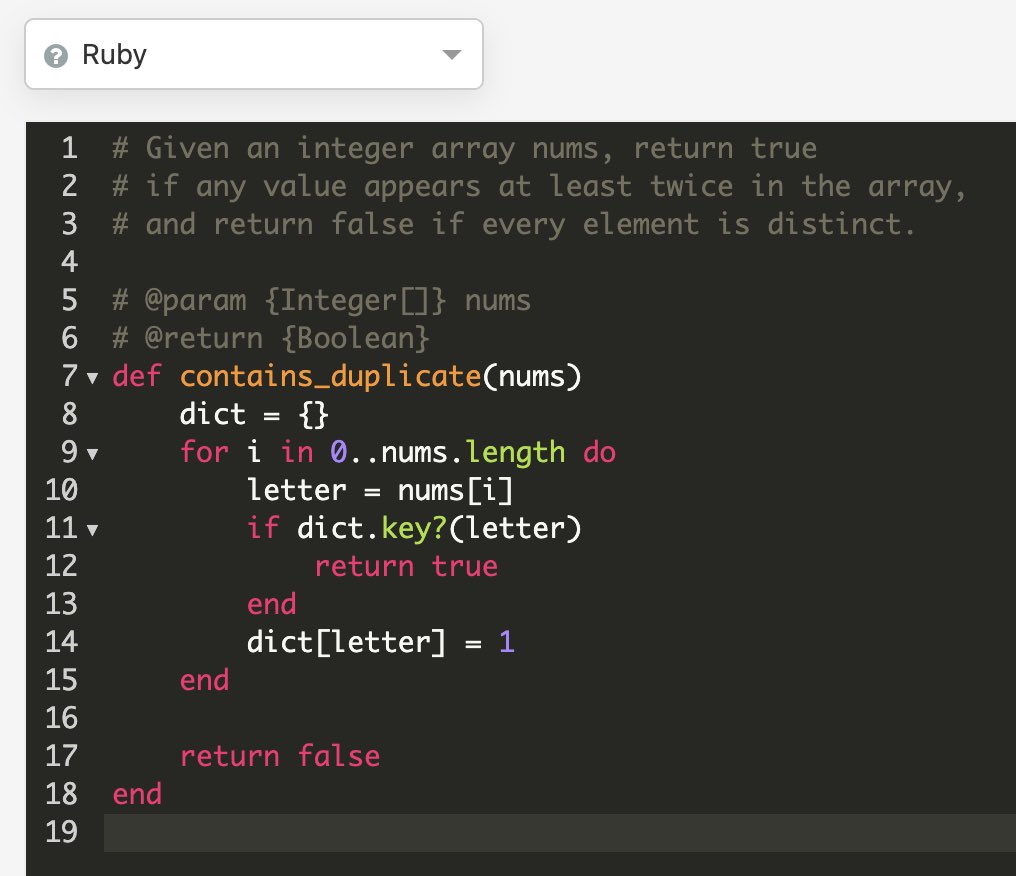Click 'letter = nums[i]' on line 10
Screen dimensions: 1016x876
[x=380, y=490]
